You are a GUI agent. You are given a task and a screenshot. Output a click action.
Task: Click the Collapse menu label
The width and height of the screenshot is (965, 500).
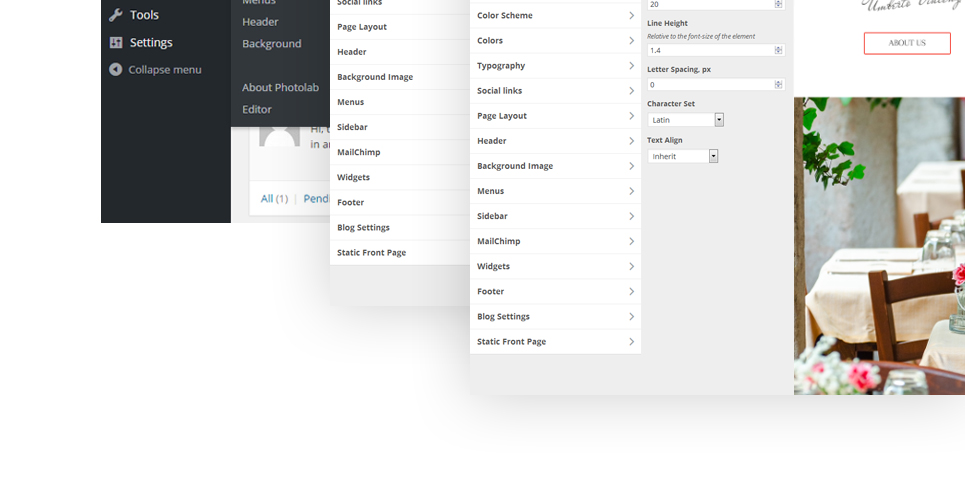point(164,70)
